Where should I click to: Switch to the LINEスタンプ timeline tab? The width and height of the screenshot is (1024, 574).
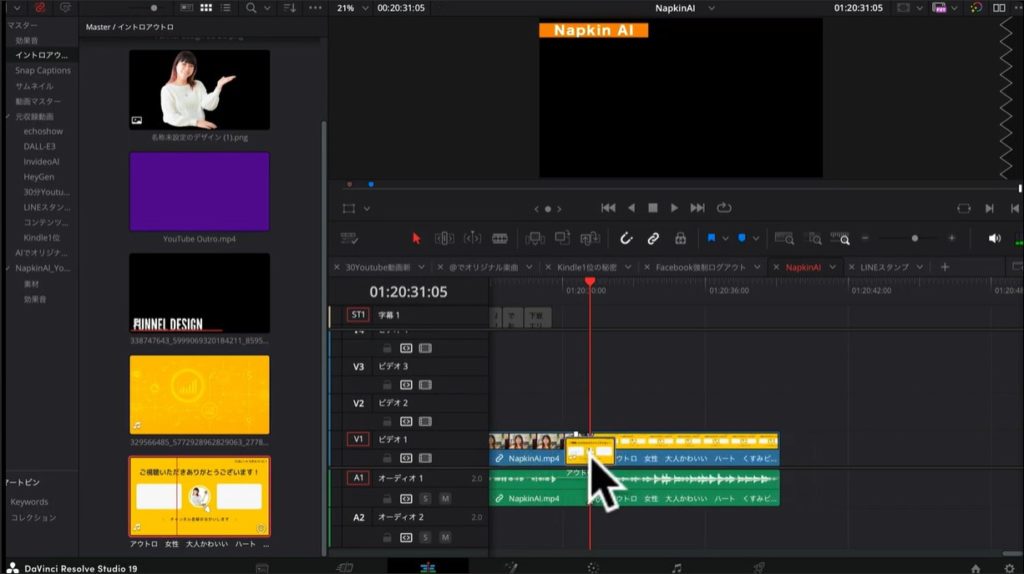click(884, 267)
